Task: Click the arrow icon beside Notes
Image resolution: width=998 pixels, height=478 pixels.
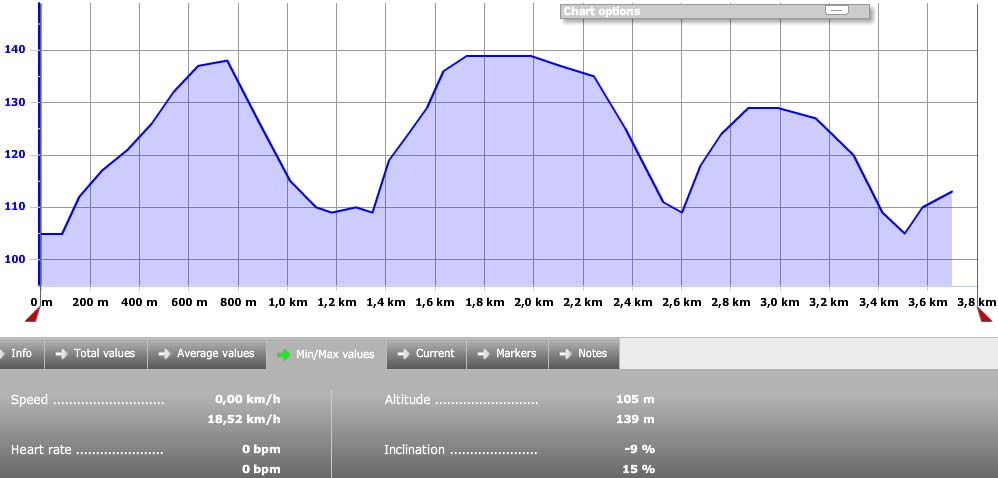Action: point(565,354)
